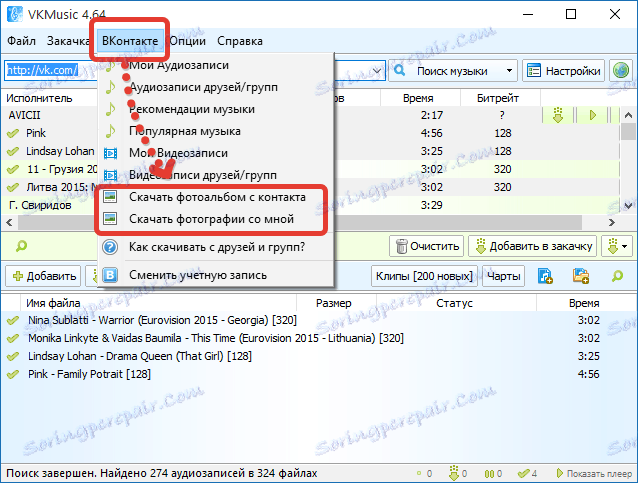Screen dimensions: 638x483
Task: Click horizontal scrollbar right arrow
Action: point(612,223)
